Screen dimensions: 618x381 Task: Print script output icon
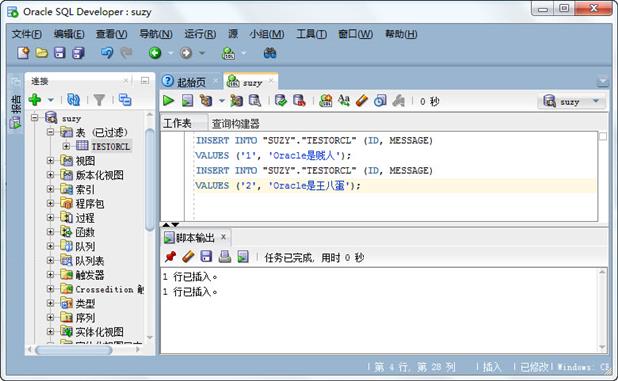(225, 257)
